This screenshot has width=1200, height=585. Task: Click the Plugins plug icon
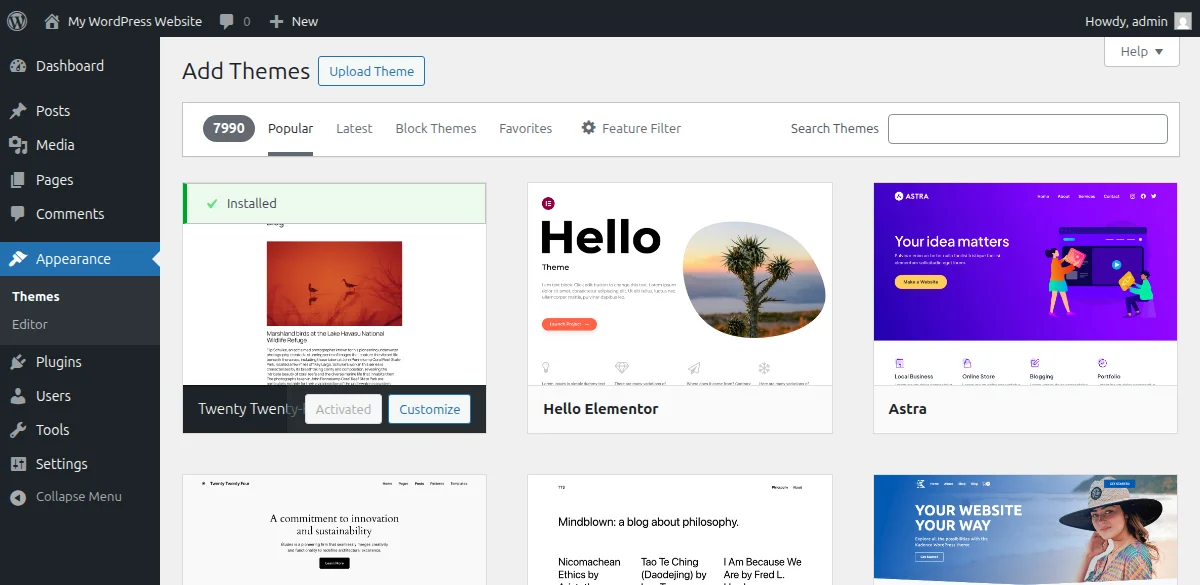point(18,362)
